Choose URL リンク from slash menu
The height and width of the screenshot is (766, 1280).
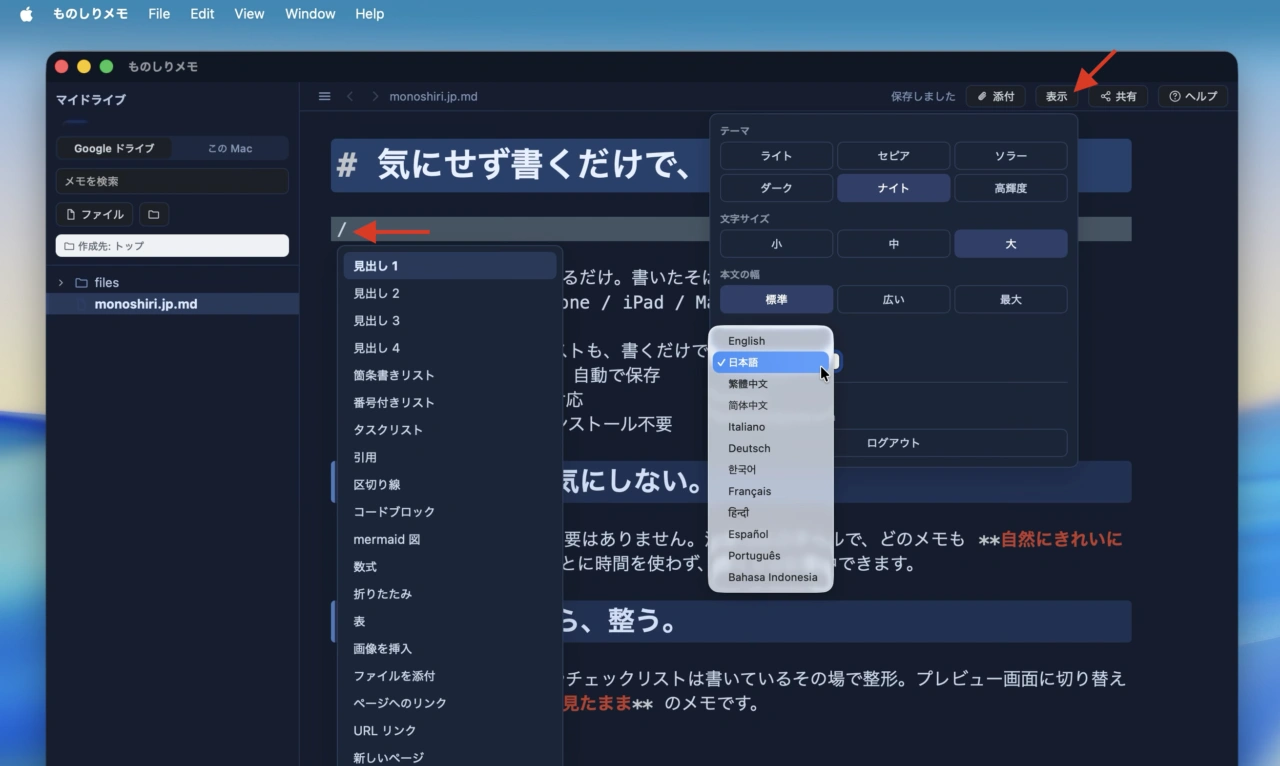450,730
